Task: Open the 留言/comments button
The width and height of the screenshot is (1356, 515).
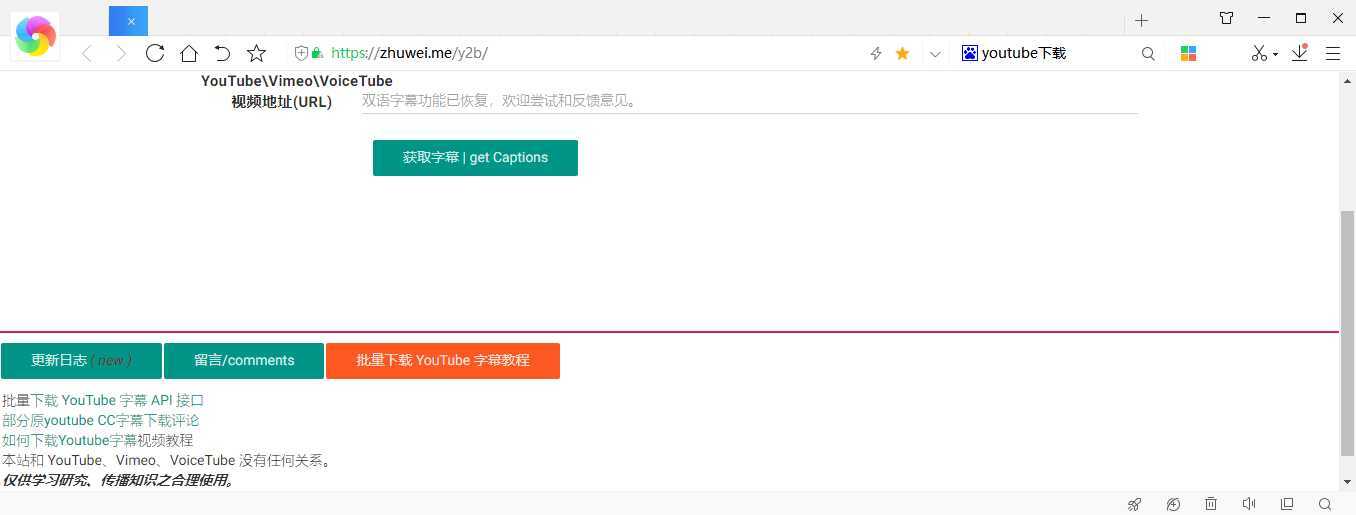Action: (x=244, y=361)
